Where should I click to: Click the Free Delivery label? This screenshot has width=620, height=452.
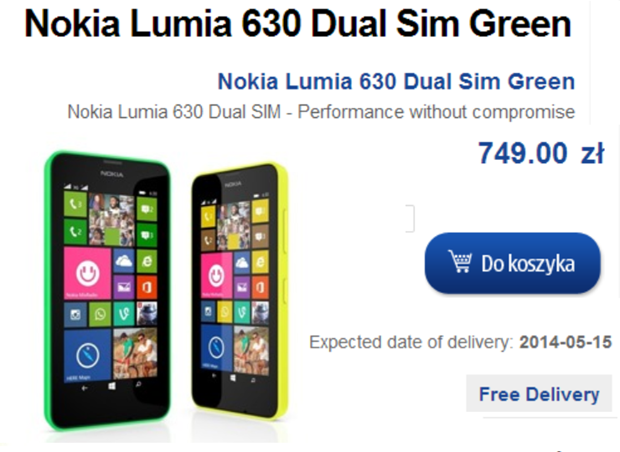[539, 394]
